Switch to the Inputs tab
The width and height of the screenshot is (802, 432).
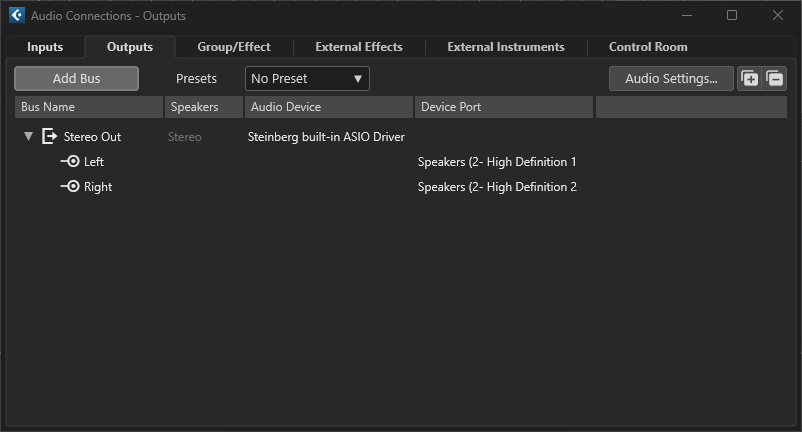(45, 47)
